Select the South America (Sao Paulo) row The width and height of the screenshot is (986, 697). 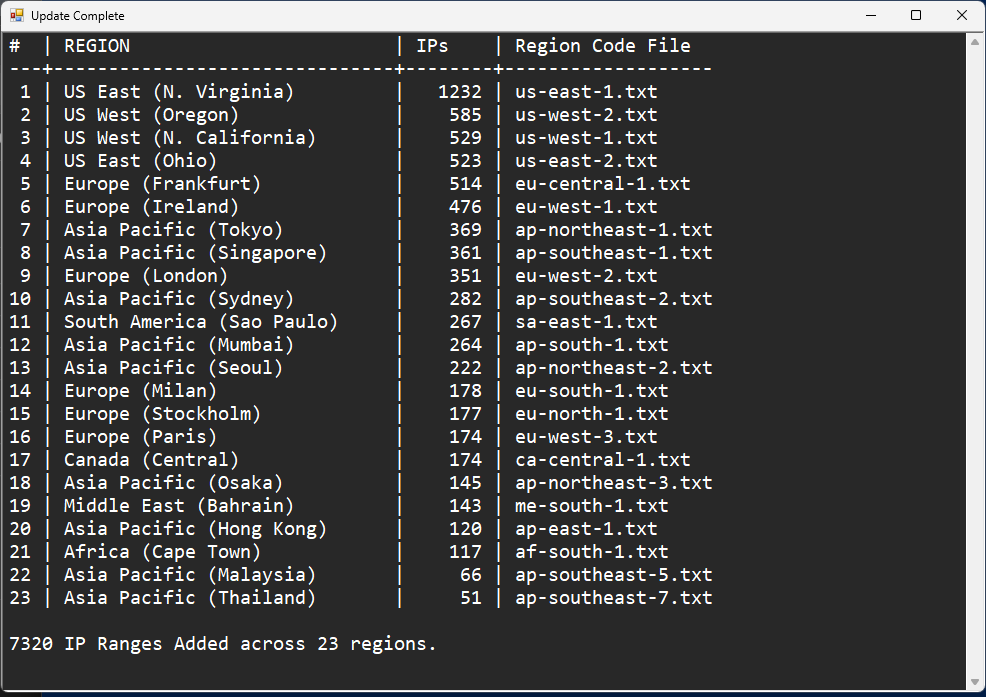[x=201, y=322]
